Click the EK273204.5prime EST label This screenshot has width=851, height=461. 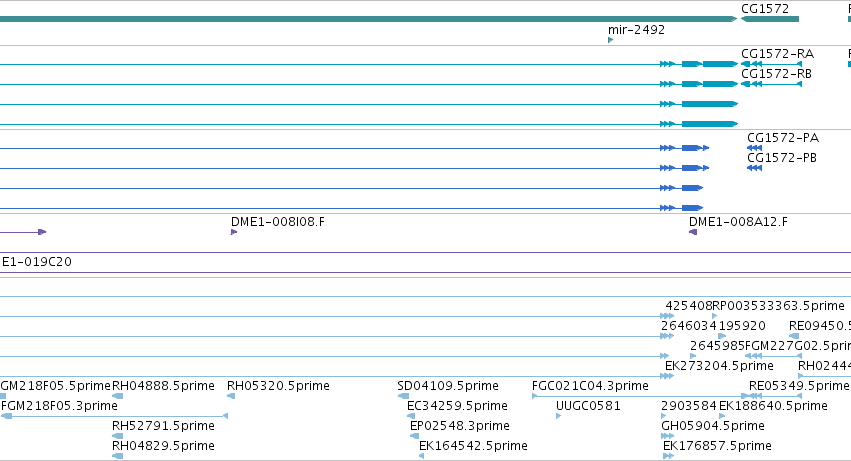coord(719,366)
